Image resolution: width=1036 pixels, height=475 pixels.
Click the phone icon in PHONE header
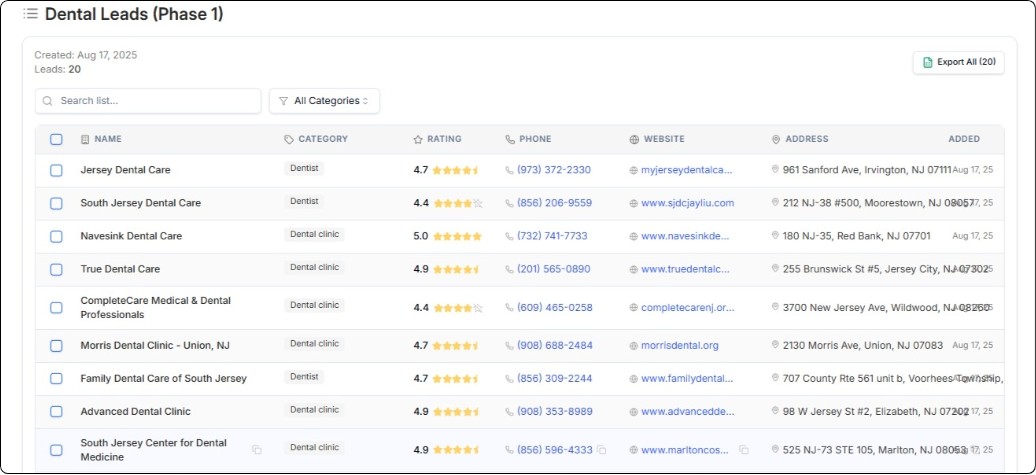pyautogui.click(x=509, y=139)
